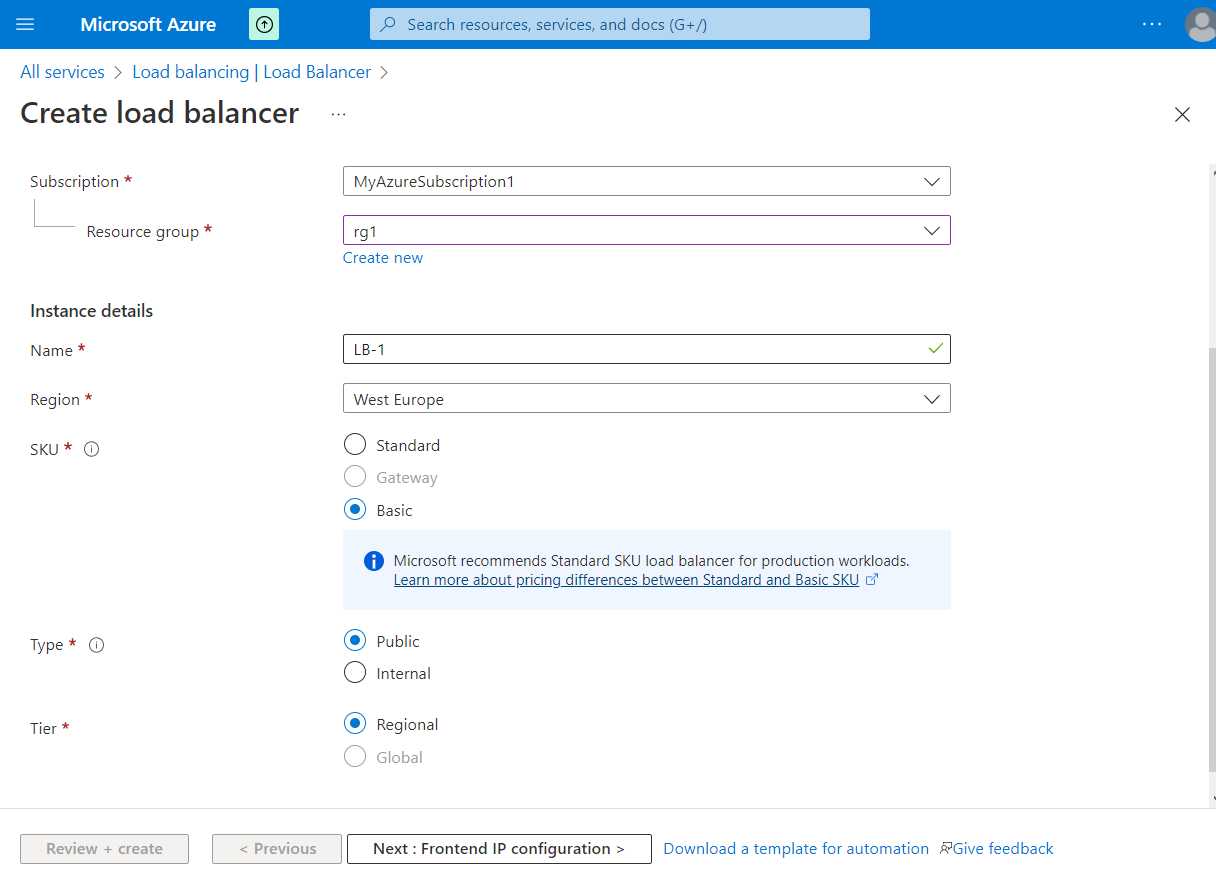Screen dimensions: 1216x883
Task: Close the Create load balancer blade
Action: 1182,115
